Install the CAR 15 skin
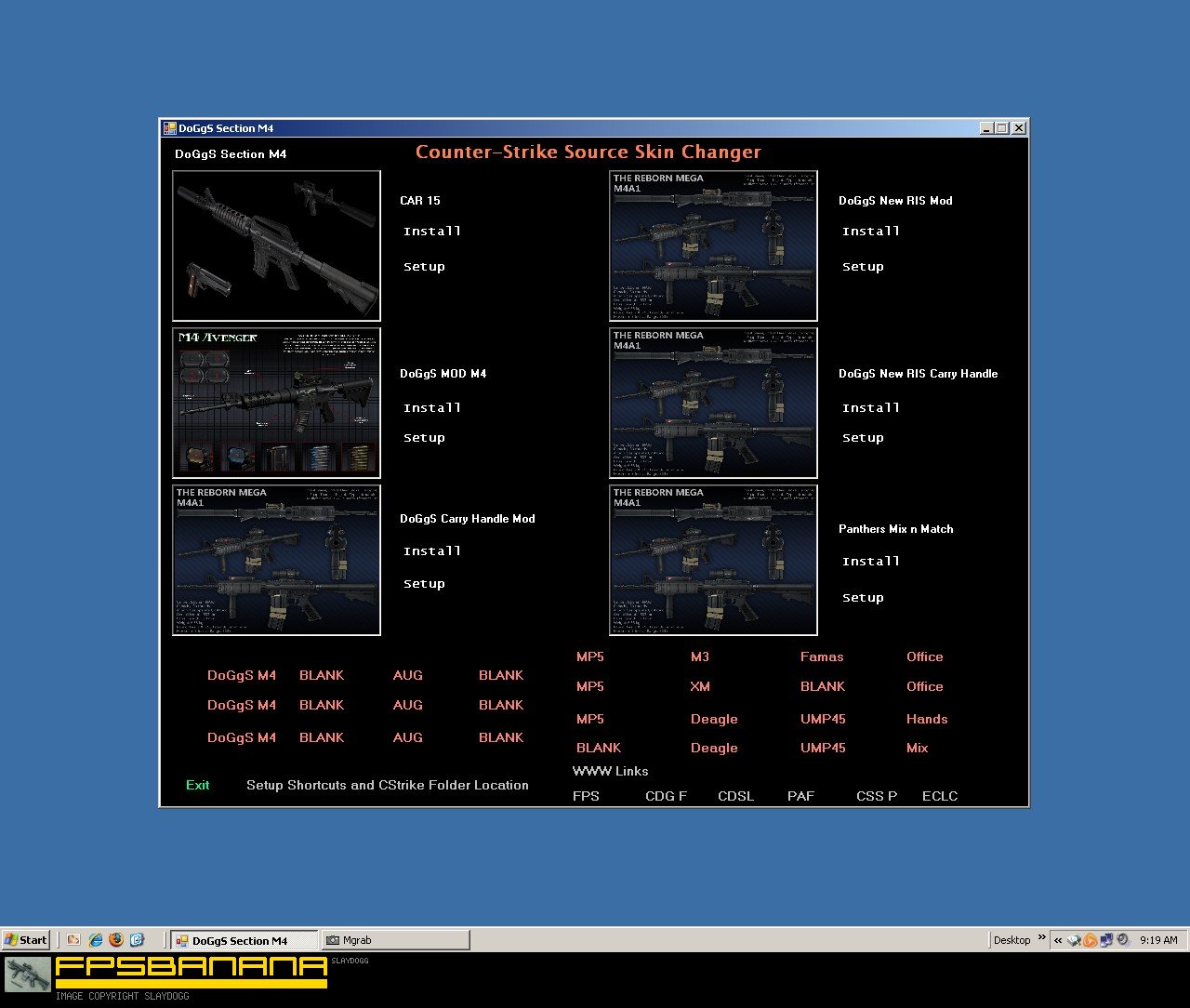This screenshot has width=1190, height=1008. [431, 232]
